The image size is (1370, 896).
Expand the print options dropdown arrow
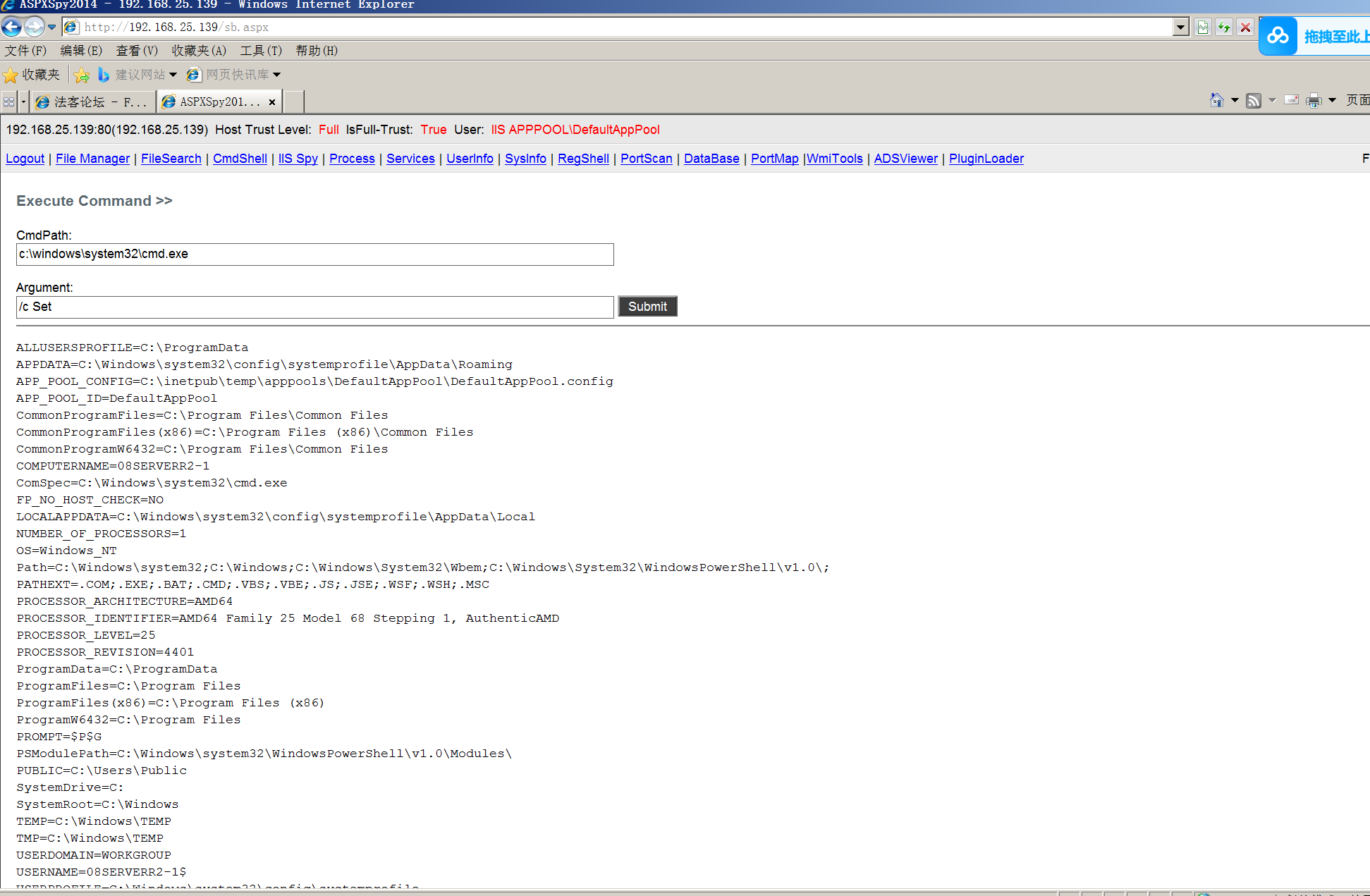point(1332,101)
